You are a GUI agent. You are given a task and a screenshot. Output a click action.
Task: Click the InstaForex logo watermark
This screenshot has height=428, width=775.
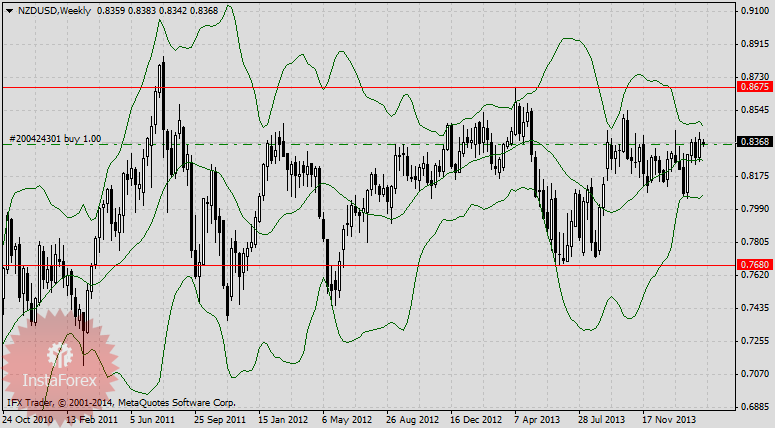point(60,359)
